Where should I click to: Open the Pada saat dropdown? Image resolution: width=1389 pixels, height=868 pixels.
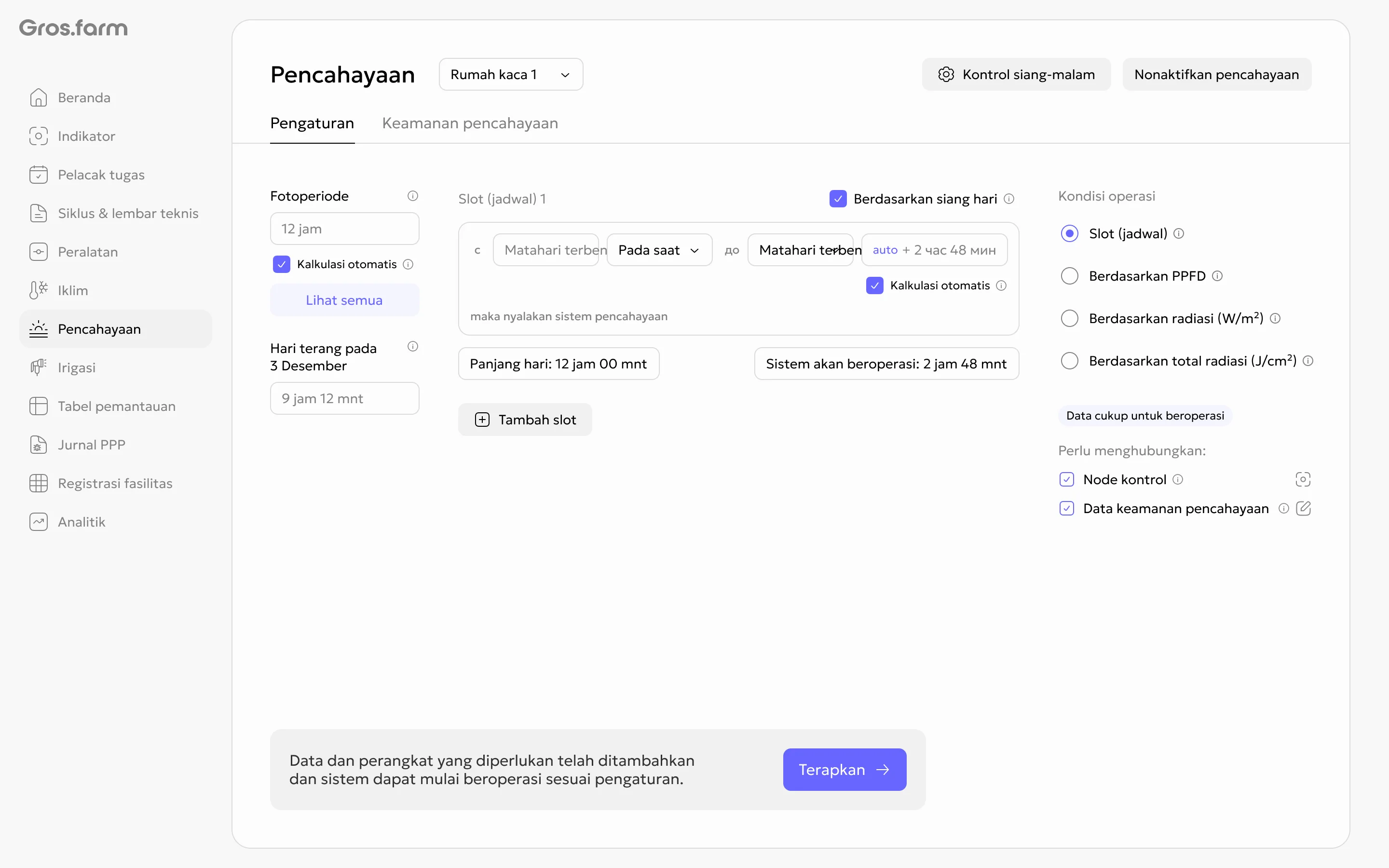tap(659, 250)
